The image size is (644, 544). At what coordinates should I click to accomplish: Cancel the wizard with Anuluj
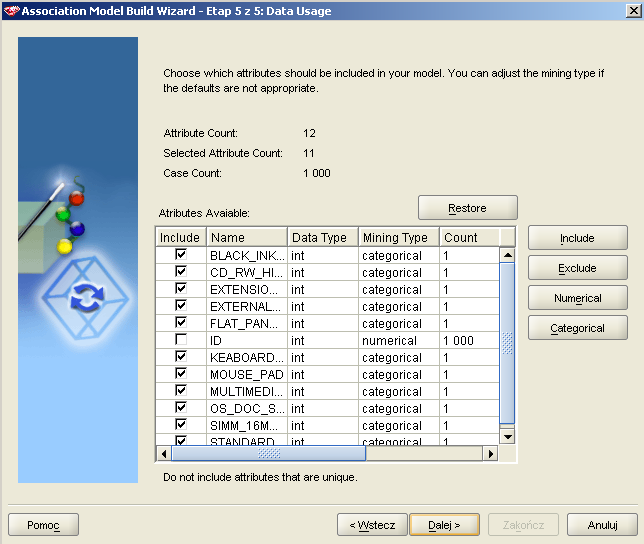tap(602, 525)
